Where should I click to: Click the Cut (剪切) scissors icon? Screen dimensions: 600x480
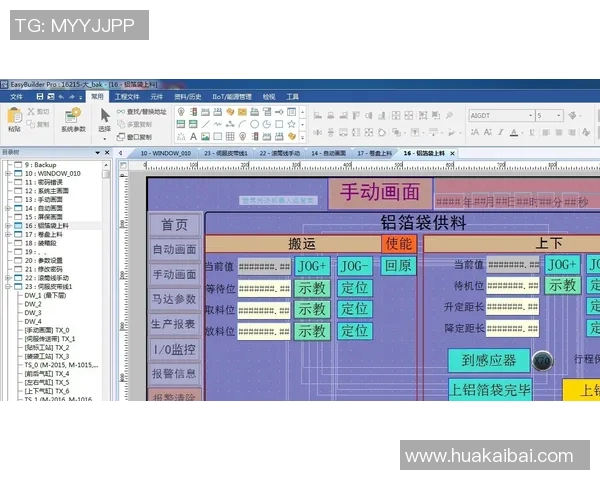tap(31, 111)
